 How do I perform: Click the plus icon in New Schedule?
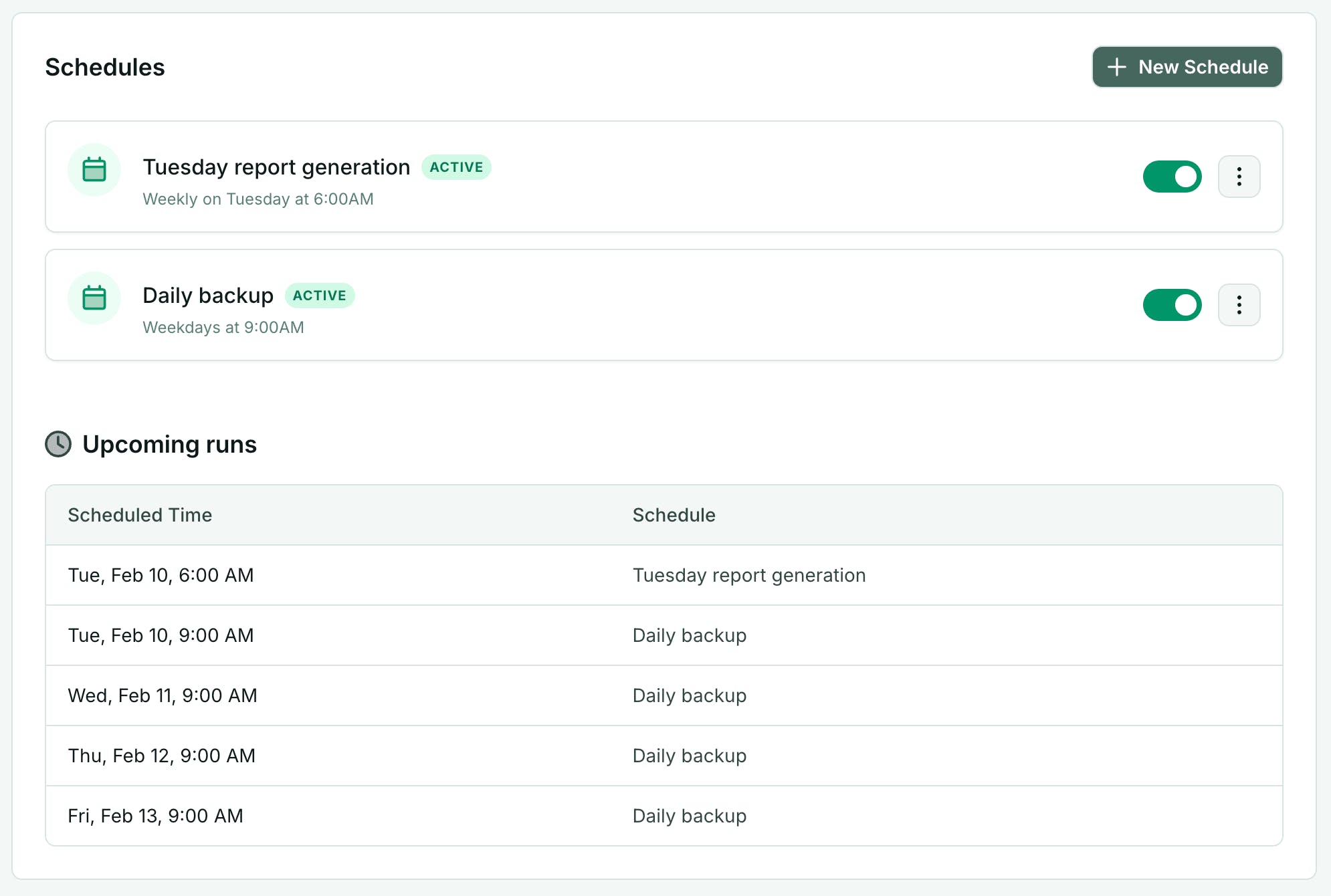click(1116, 67)
